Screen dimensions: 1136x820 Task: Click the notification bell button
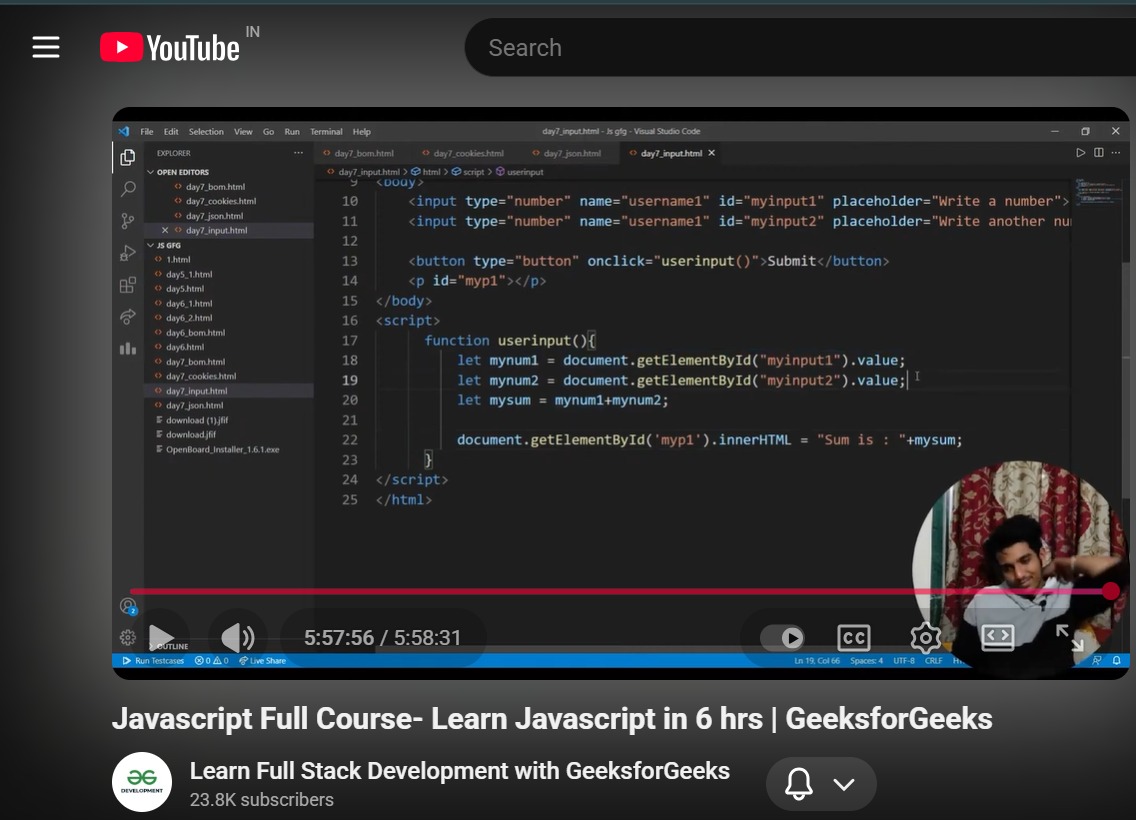tap(798, 784)
